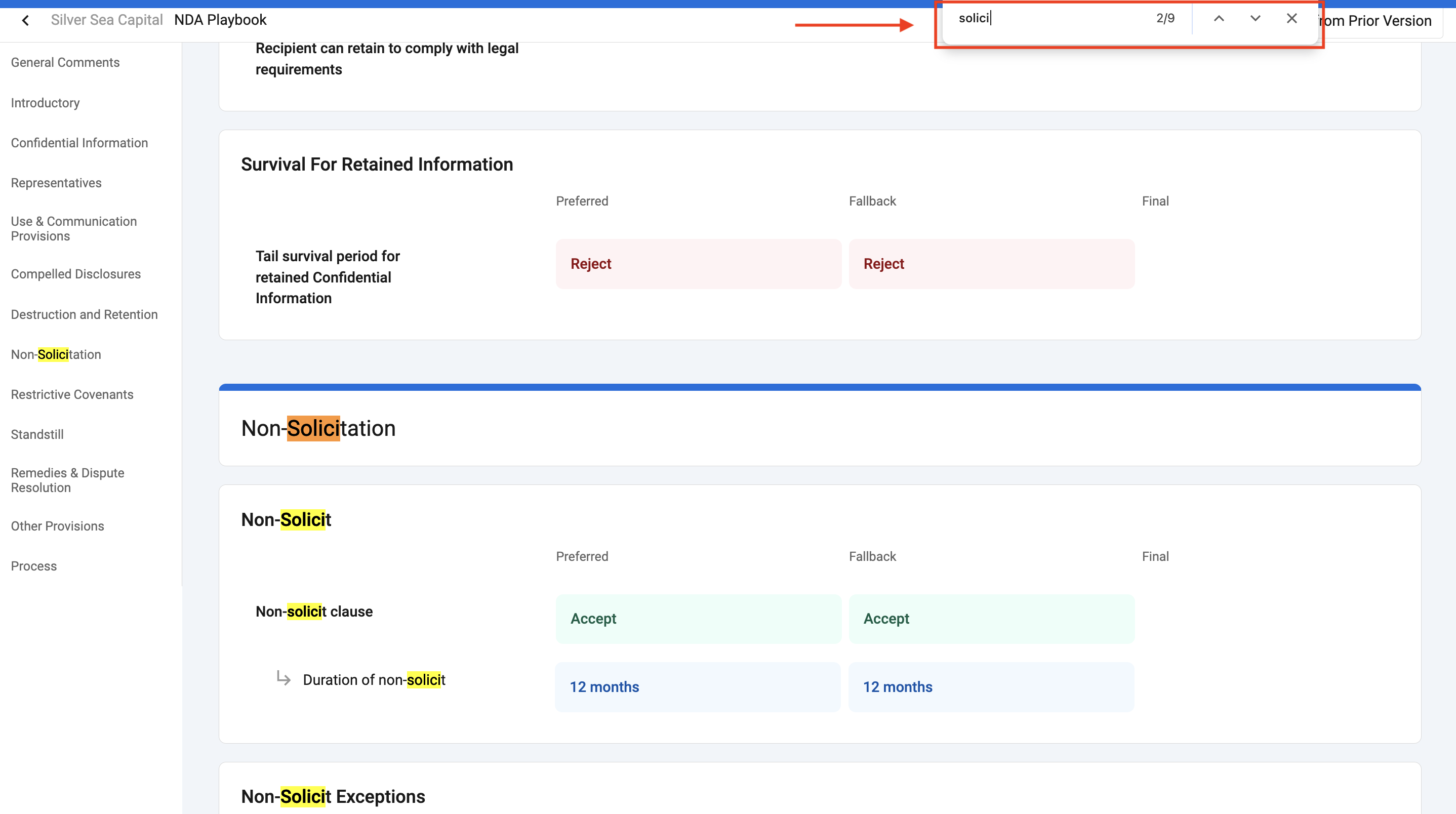
Task: Click the Non-Solicitation section heading
Action: 318,428
